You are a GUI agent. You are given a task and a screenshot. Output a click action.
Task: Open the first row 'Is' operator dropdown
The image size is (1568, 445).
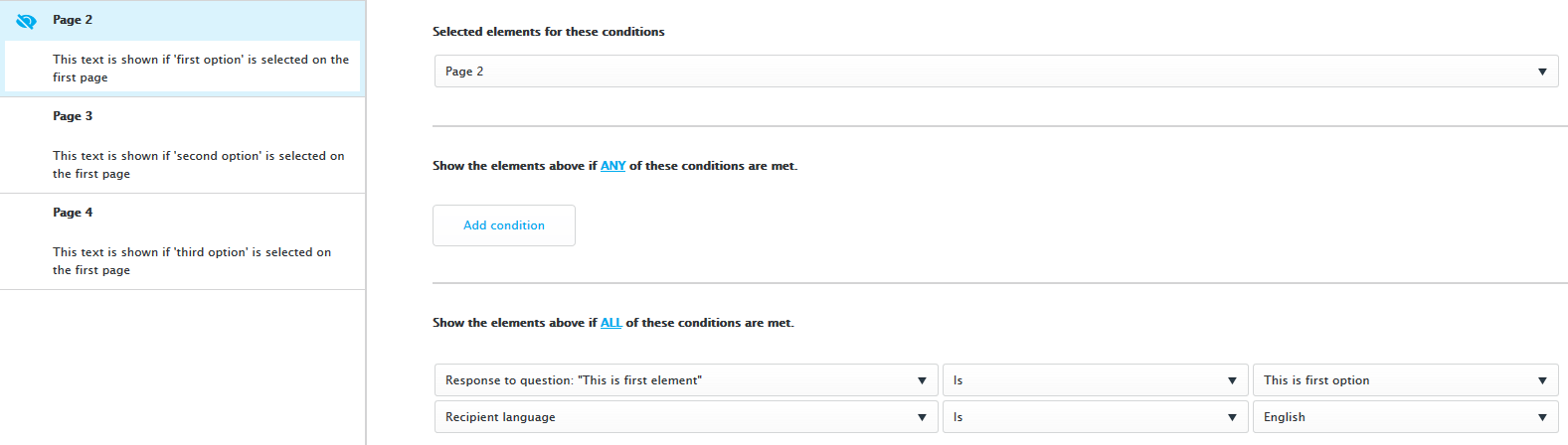1094,380
